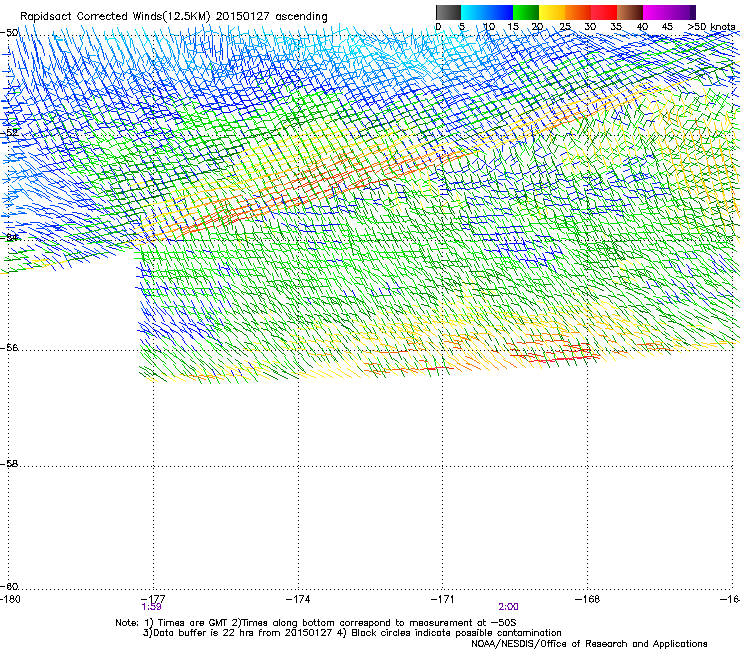740x650 pixels.
Task: Click the longitude label '-174'
Action: [298, 599]
